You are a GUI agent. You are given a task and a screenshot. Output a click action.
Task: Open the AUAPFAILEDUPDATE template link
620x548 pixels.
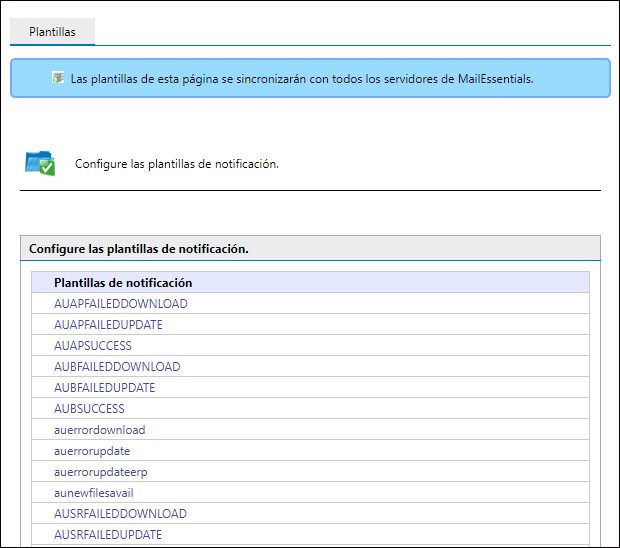tap(108, 325)
